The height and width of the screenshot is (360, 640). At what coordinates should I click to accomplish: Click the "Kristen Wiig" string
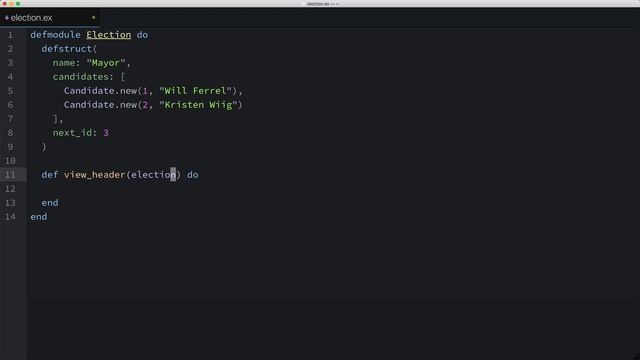coord(198,105)
